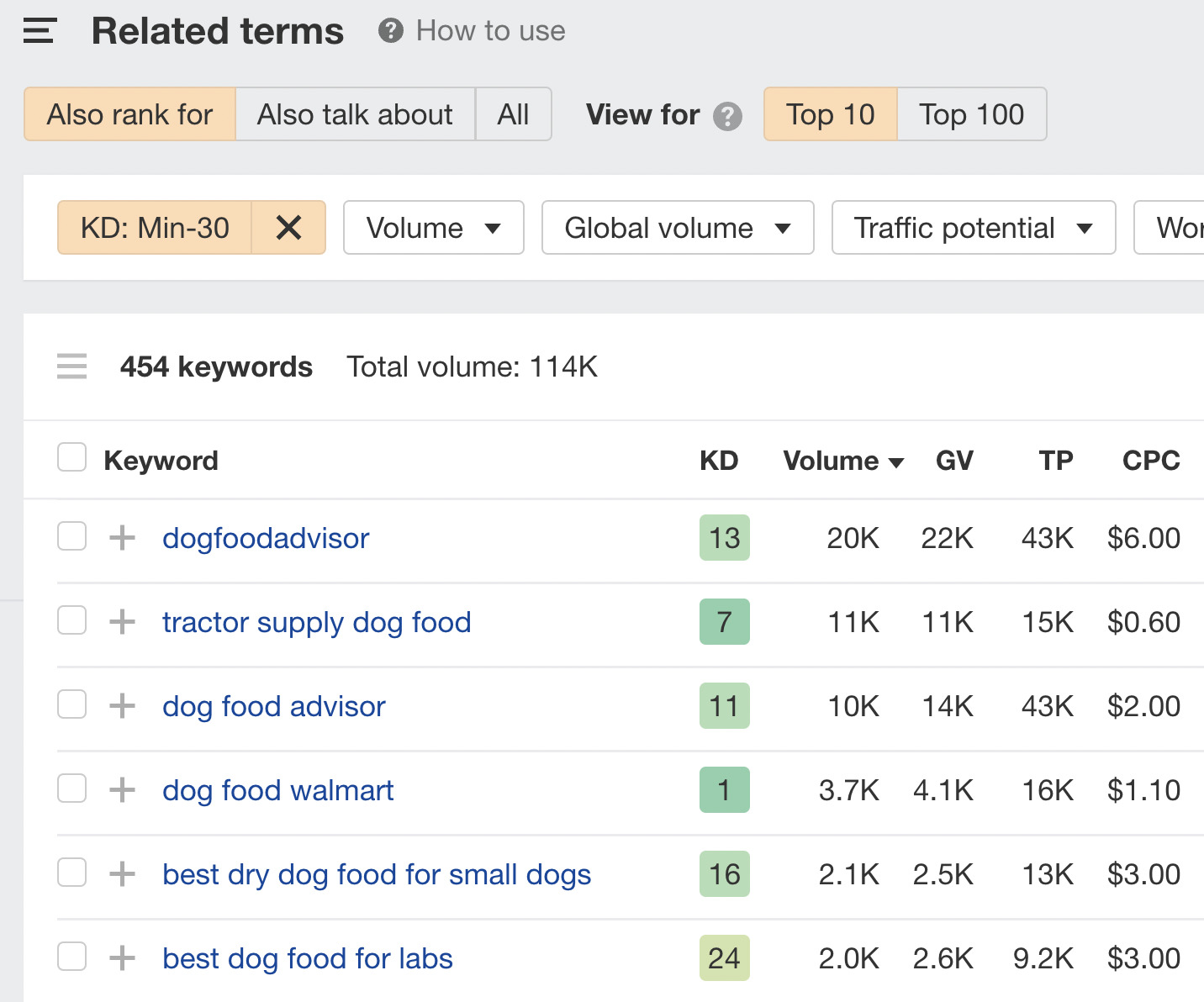
Task: Select the Top 100 view
Action: [x=972, y=114]
